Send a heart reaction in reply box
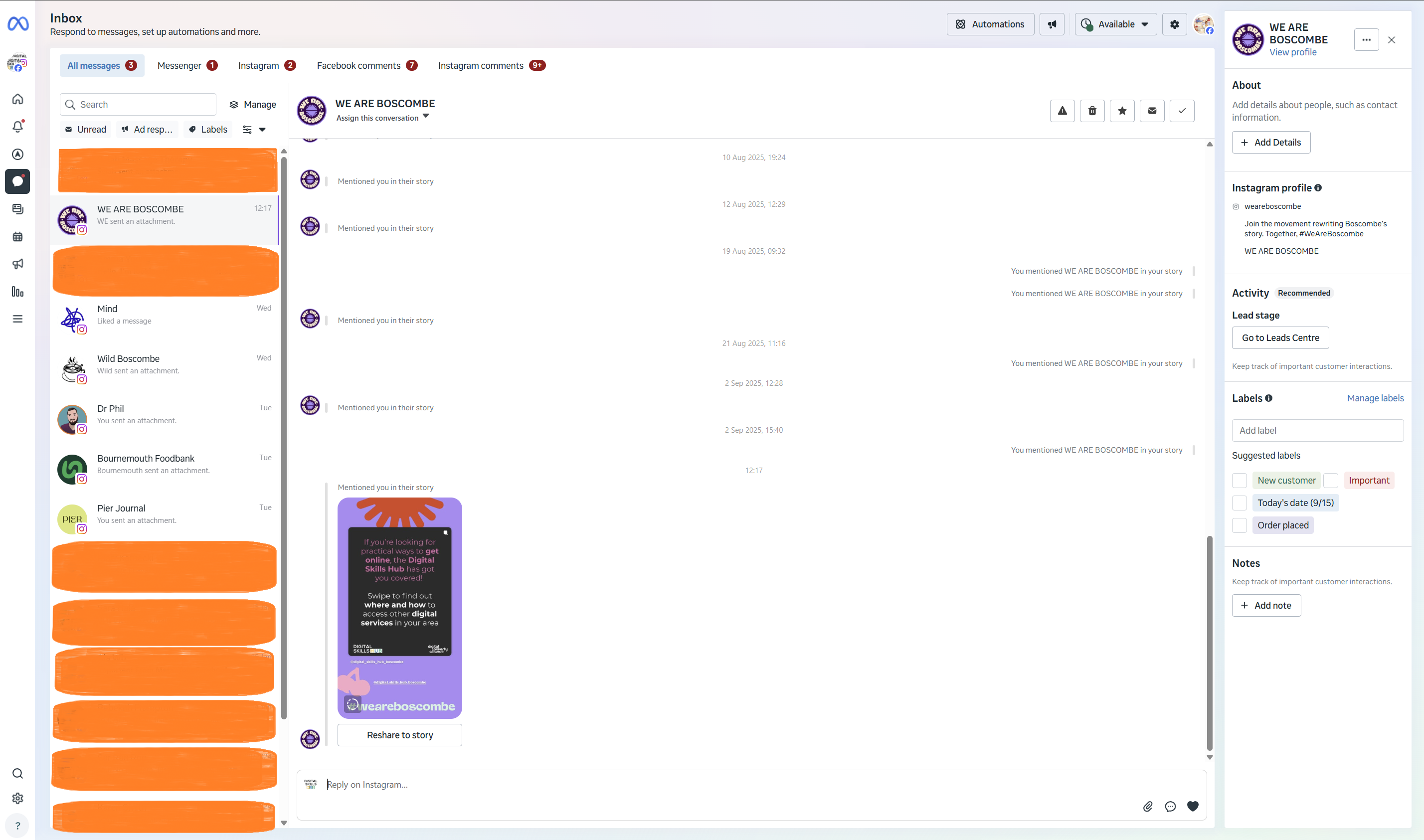 click(x=1193, y=807)
